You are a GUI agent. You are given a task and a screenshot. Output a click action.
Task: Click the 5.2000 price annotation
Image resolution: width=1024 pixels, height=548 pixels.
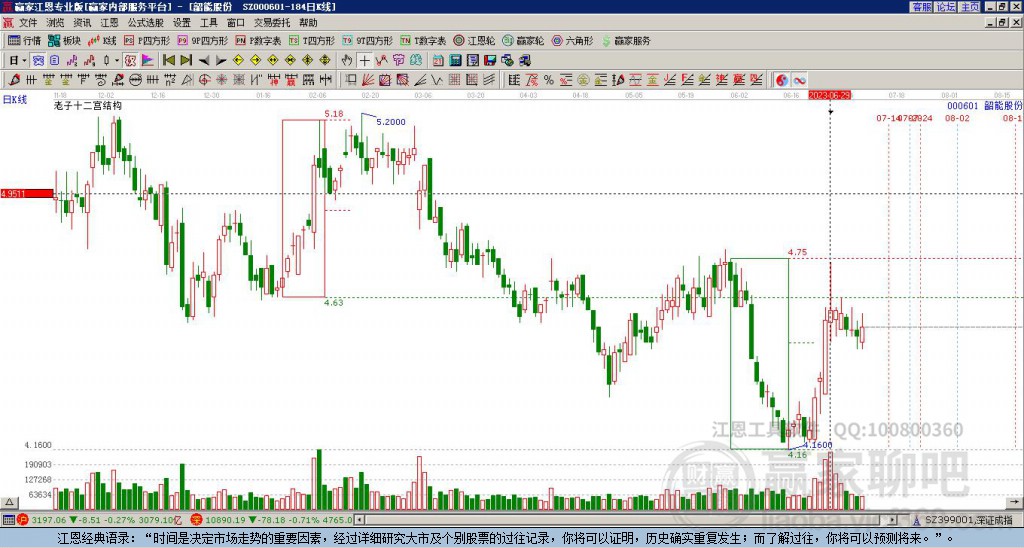(391, 121)
